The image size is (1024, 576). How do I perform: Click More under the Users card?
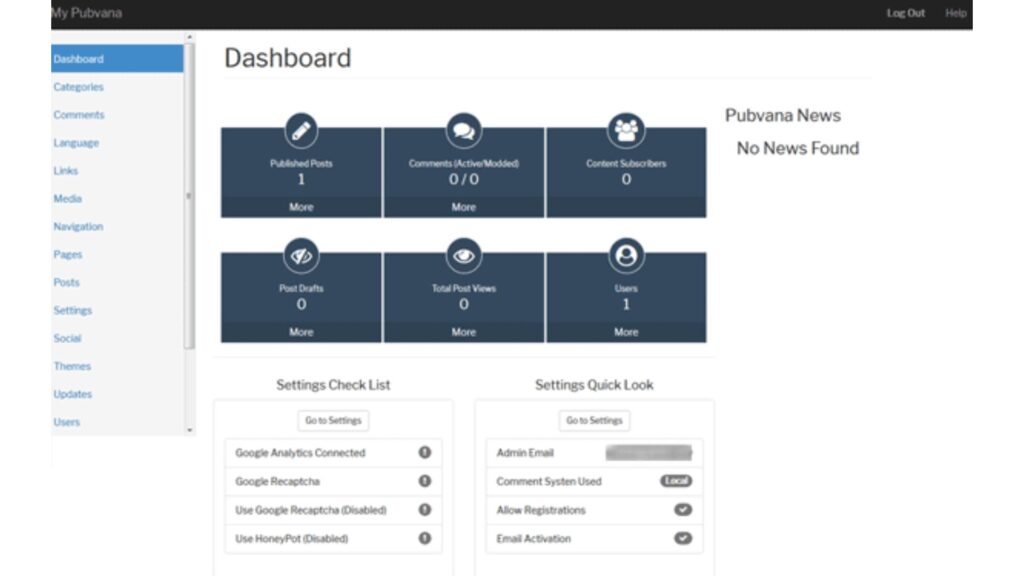pyautogui.click(x=626, y=332)
